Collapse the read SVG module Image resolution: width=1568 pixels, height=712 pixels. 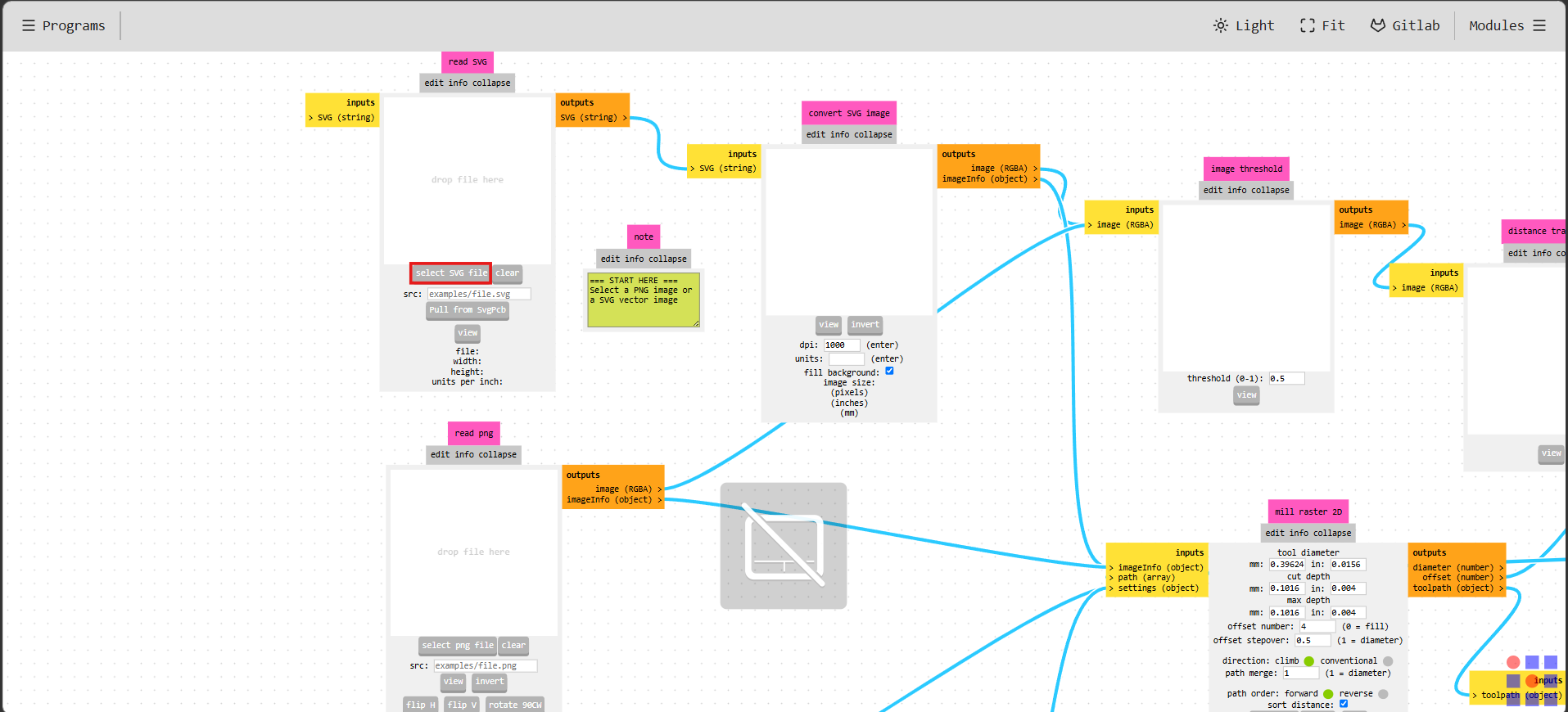coord(491,83)
